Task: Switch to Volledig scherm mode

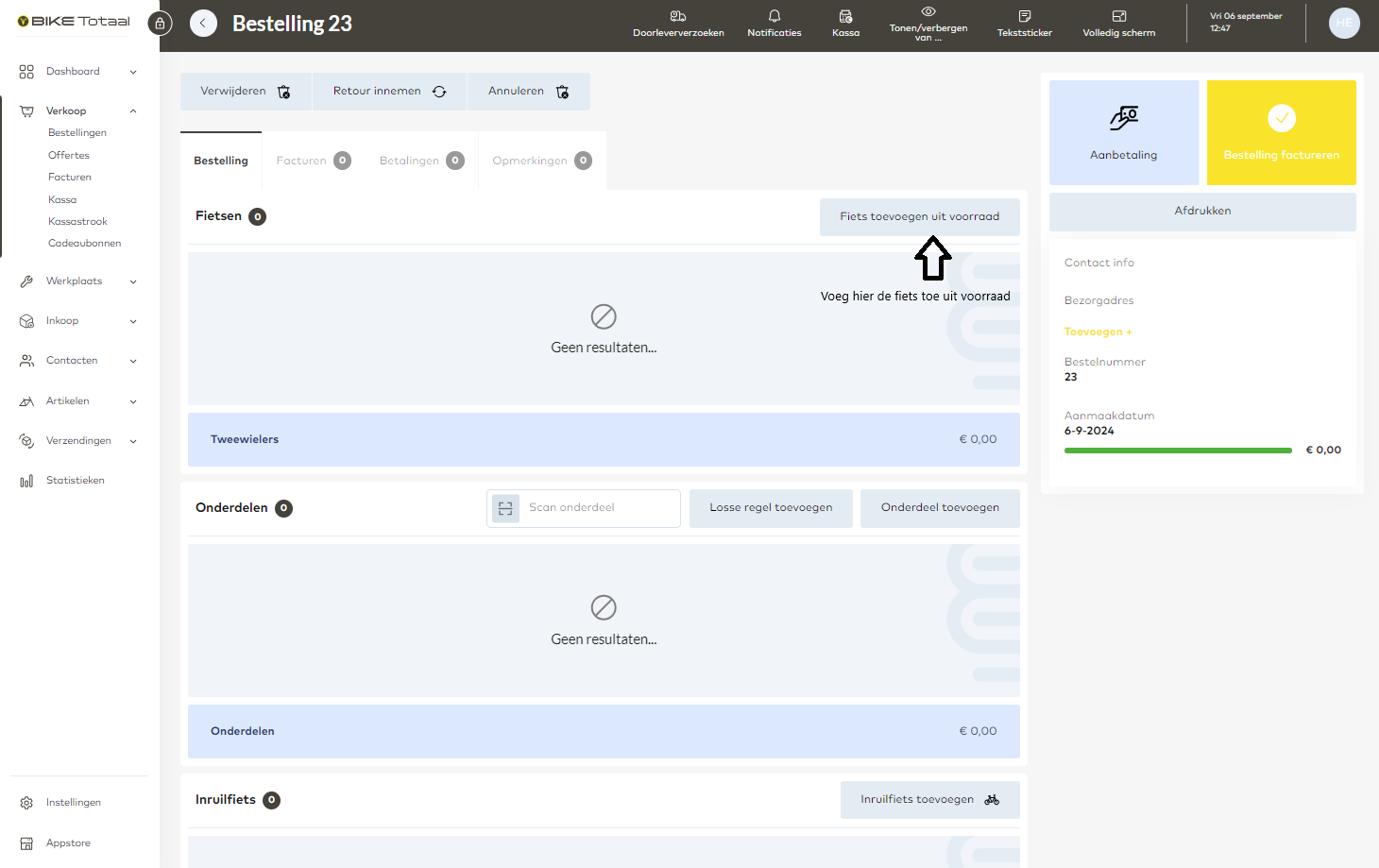Action: tap(1118, 24)
